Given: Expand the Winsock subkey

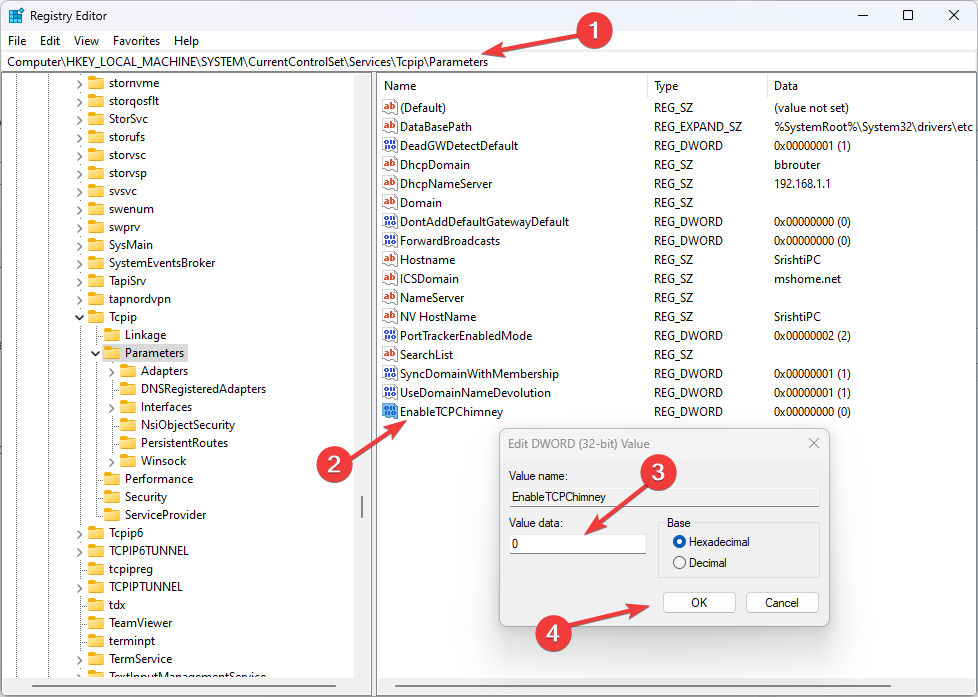Looking at the screenshot, I should 112,461.
